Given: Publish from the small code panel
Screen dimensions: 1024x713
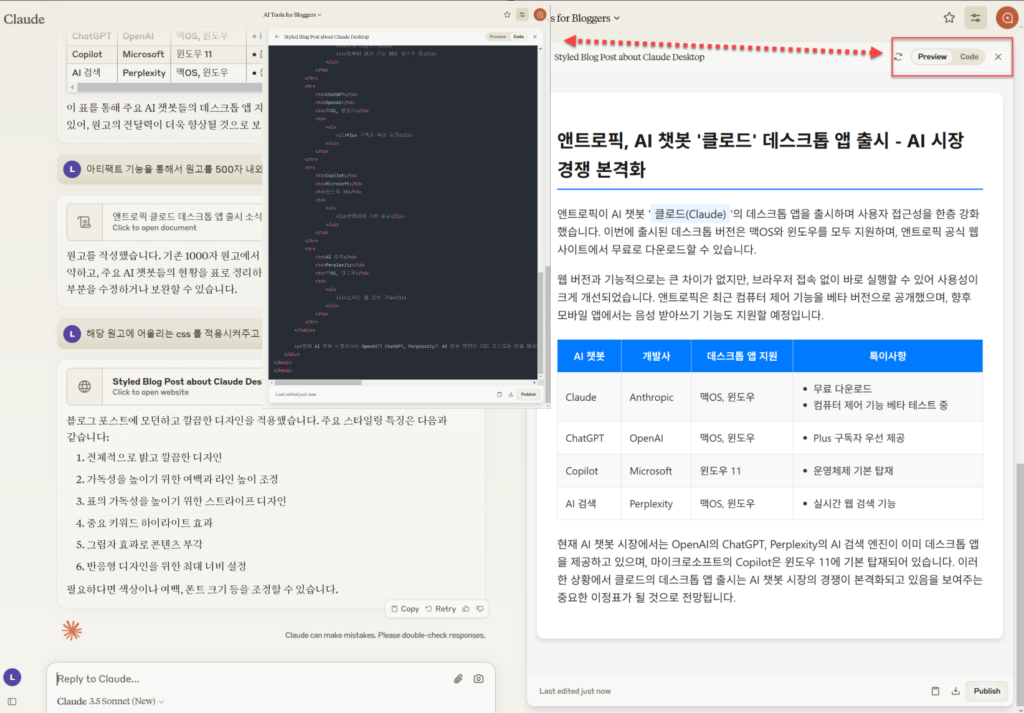Looking at the screenshot, I should click(x=528, y=394).
